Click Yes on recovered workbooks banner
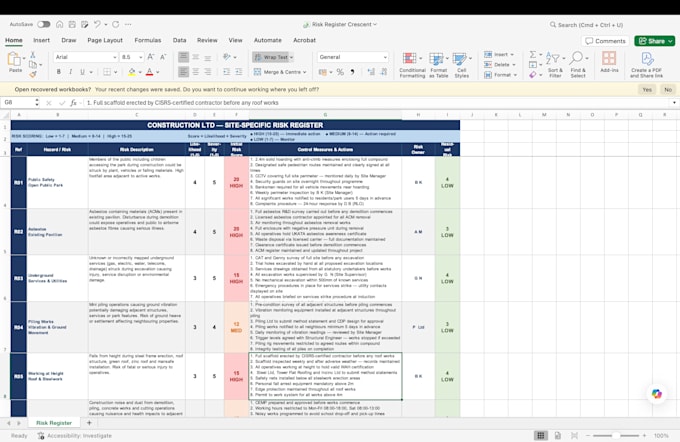 click(647, 89)
